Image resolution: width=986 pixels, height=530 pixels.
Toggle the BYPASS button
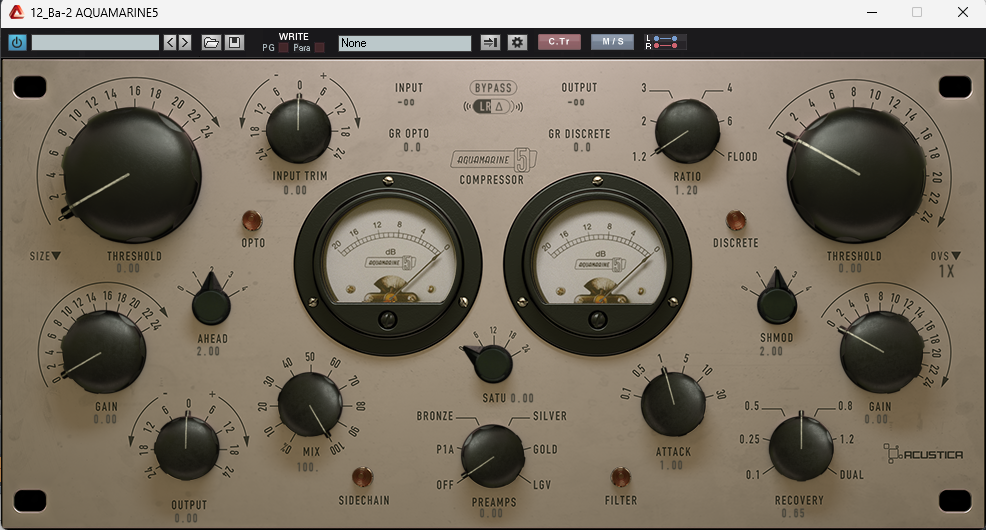pos(494,88)
